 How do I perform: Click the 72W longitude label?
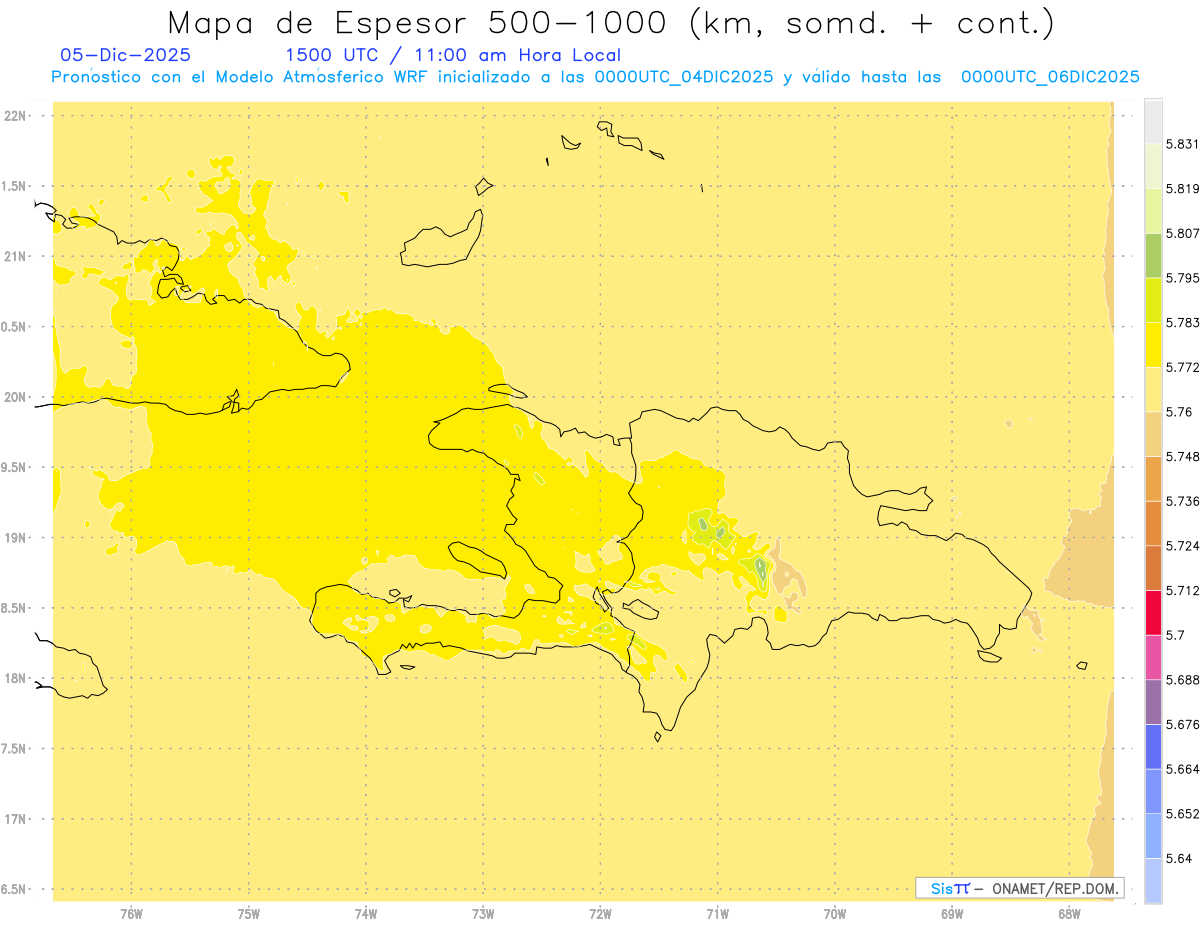(600, 913)
